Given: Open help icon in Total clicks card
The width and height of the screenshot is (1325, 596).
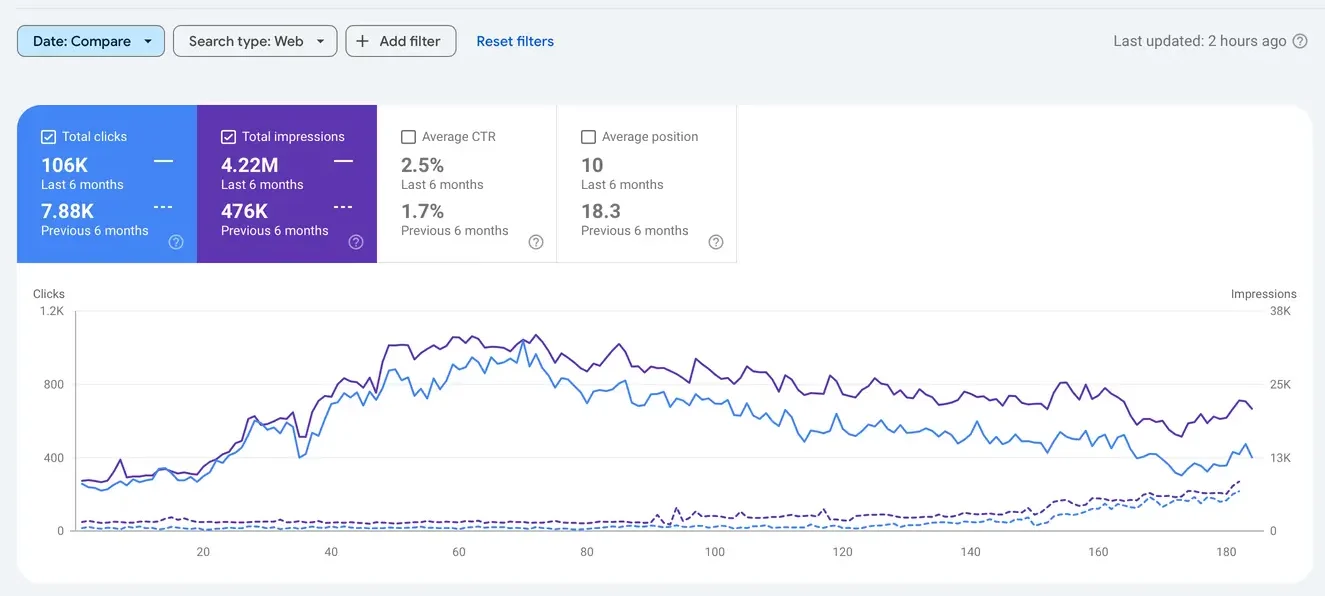Looking at the screenshot, I should click(x=176, y=242).
